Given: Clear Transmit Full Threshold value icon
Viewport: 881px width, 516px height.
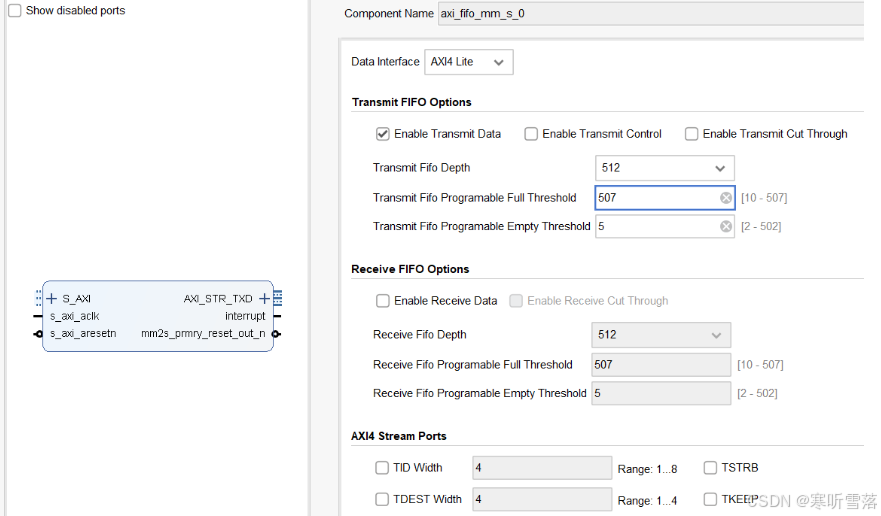Looking at the screenshot, I should pos(726,198).
